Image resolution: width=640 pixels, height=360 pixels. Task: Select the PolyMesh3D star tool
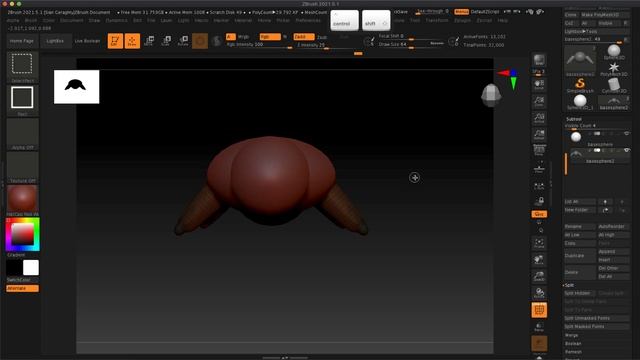(x=614, y=69)
